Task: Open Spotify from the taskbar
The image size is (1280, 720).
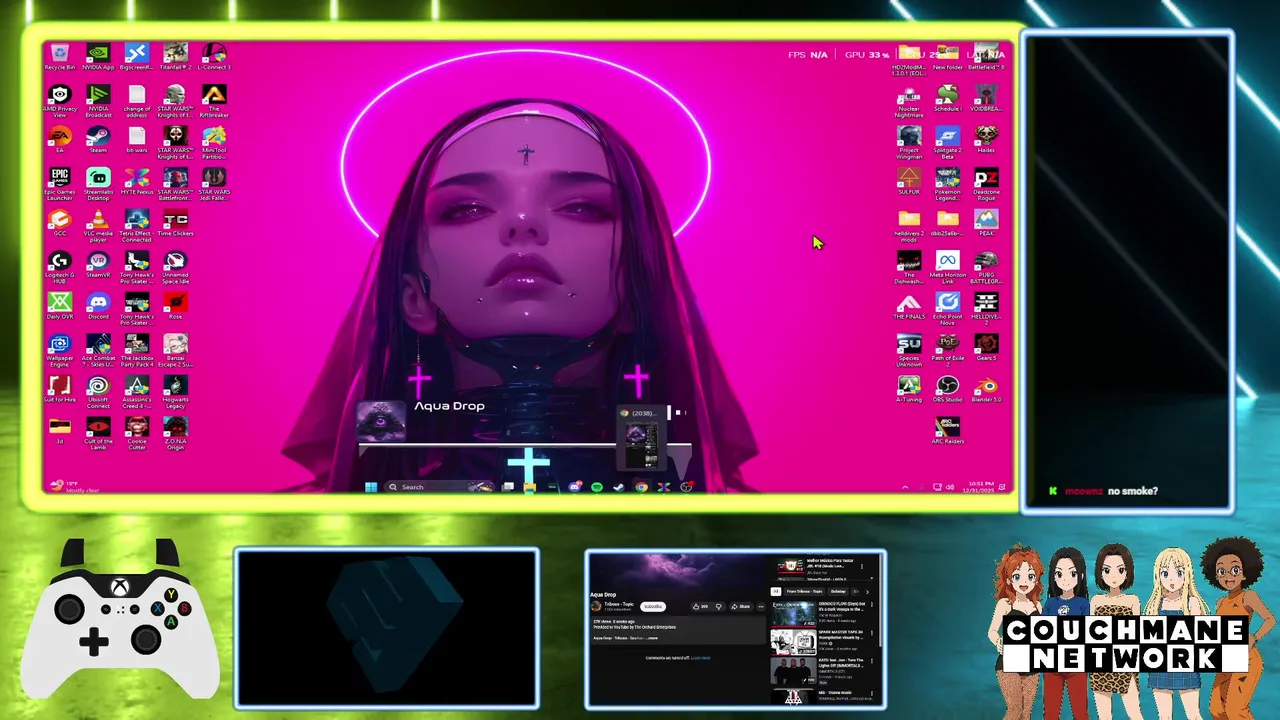Action: [x=597, y=487]
